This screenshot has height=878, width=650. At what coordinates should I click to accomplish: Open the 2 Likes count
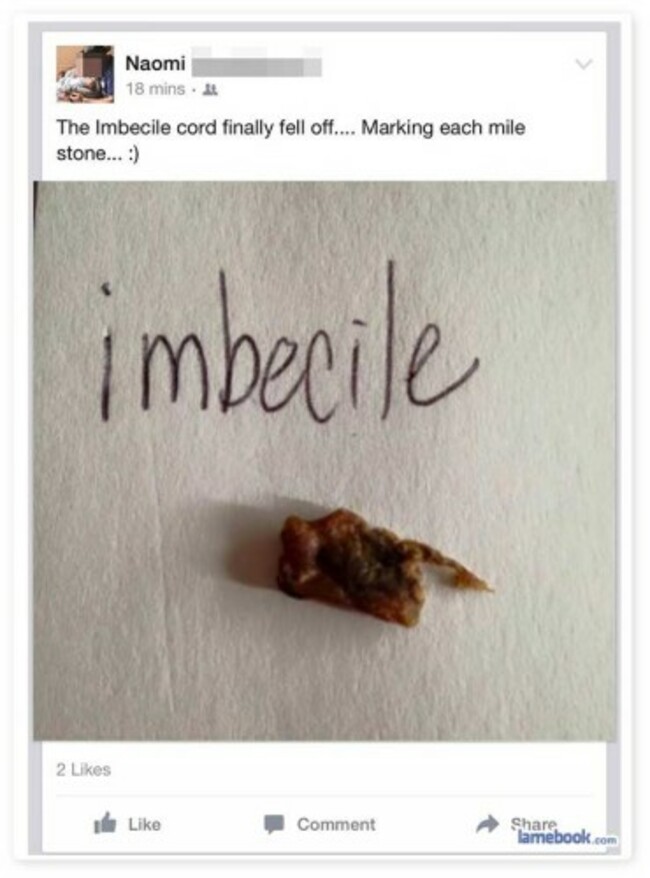tap(83, 769)
